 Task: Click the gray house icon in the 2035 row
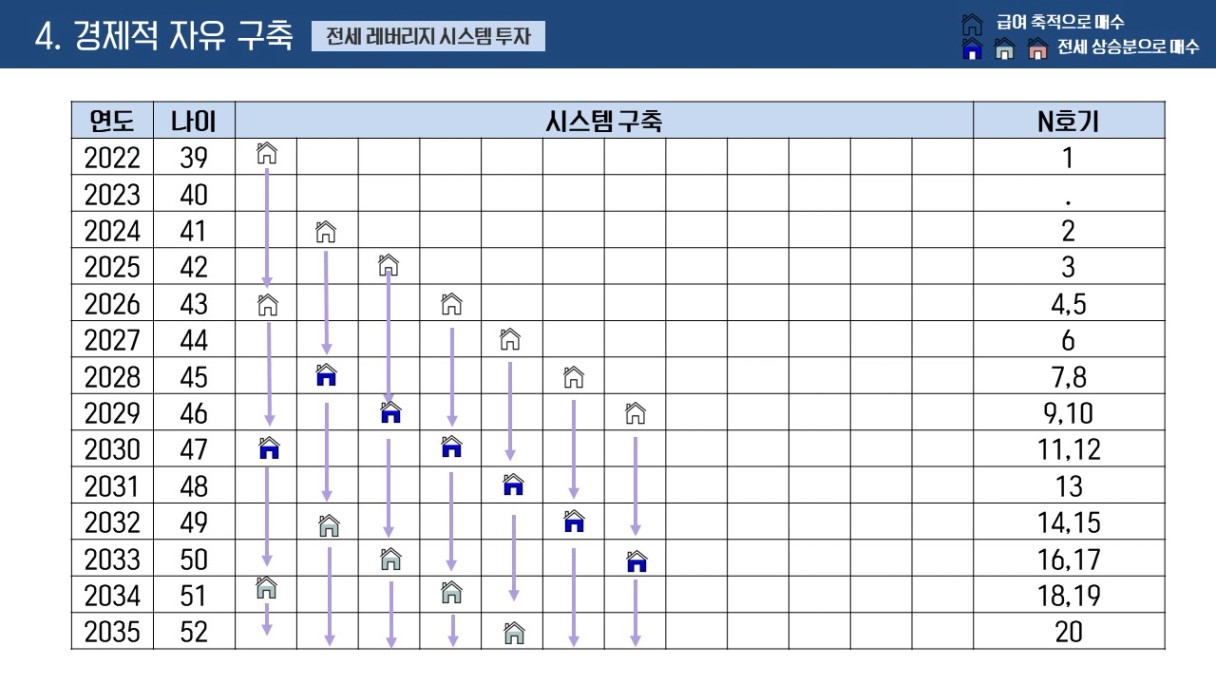pyautogui.click(x=514, y=632)
